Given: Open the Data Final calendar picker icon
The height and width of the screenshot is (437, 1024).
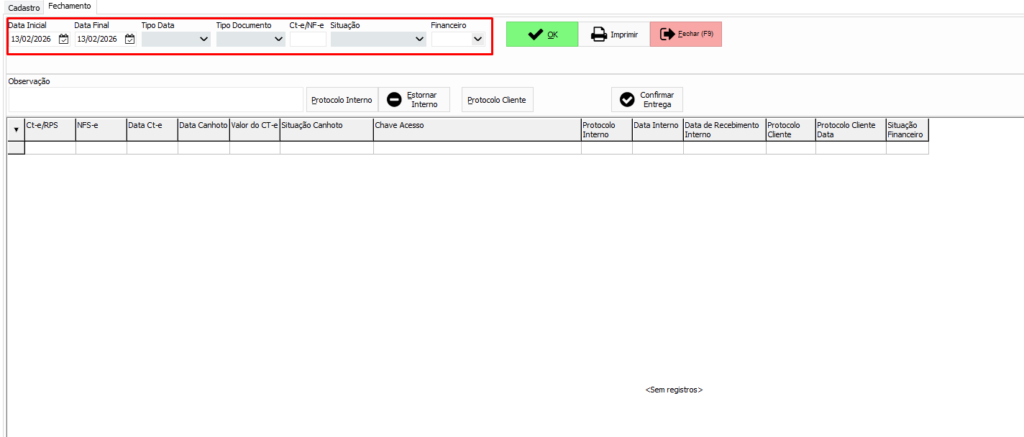Looking at the screenshot, I should click(x=130, y=39).
